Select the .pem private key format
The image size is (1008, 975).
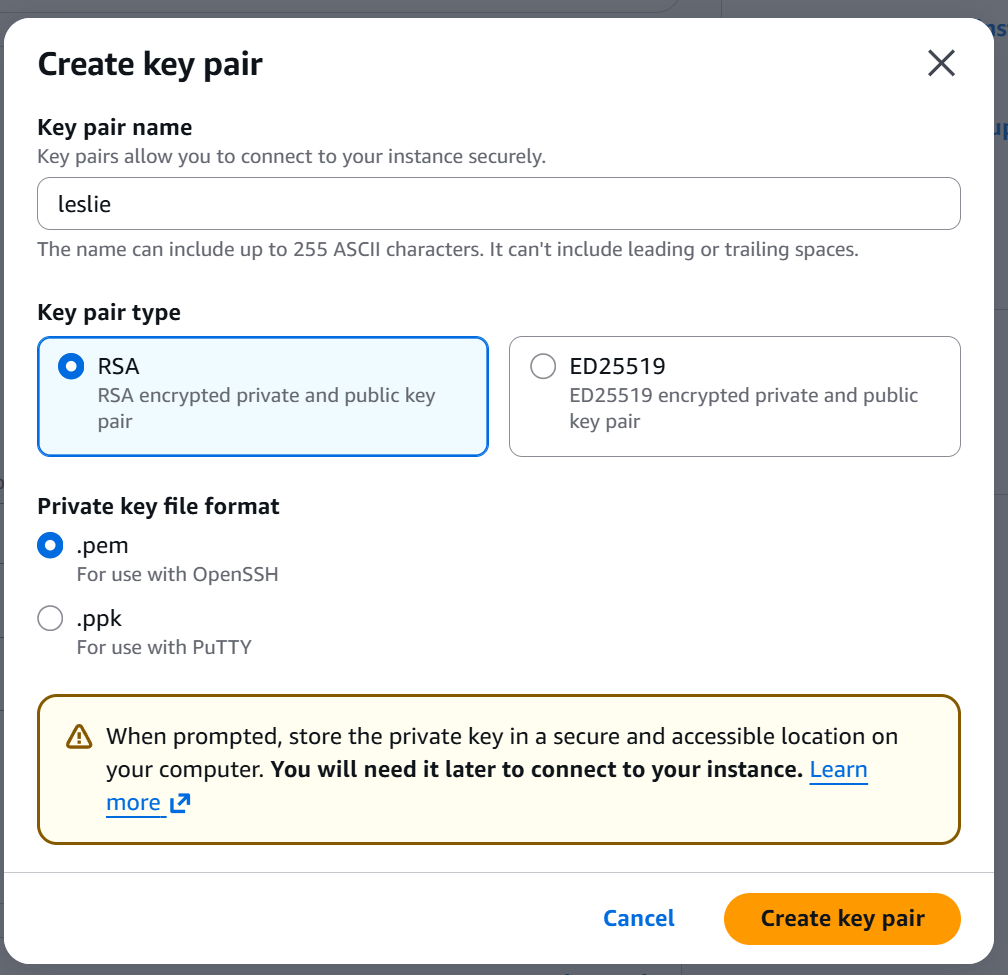50,546
